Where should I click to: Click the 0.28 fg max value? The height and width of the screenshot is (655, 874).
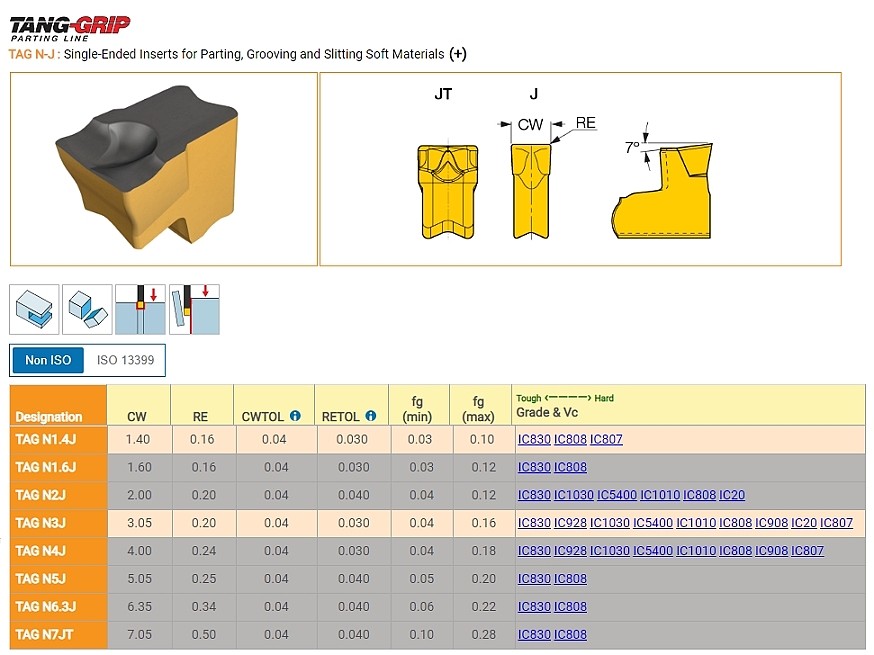(483, 634)
